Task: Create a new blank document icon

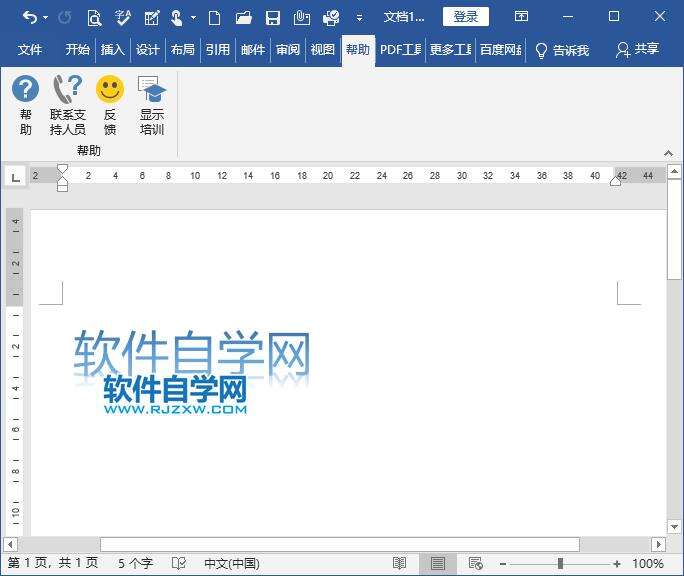Action: click(x=214, y=18)
